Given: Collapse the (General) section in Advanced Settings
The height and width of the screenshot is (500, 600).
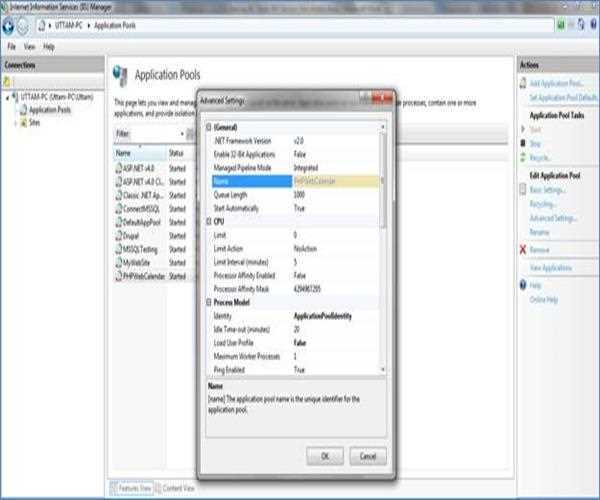Looking at the screenshot, I should [208, 129].
